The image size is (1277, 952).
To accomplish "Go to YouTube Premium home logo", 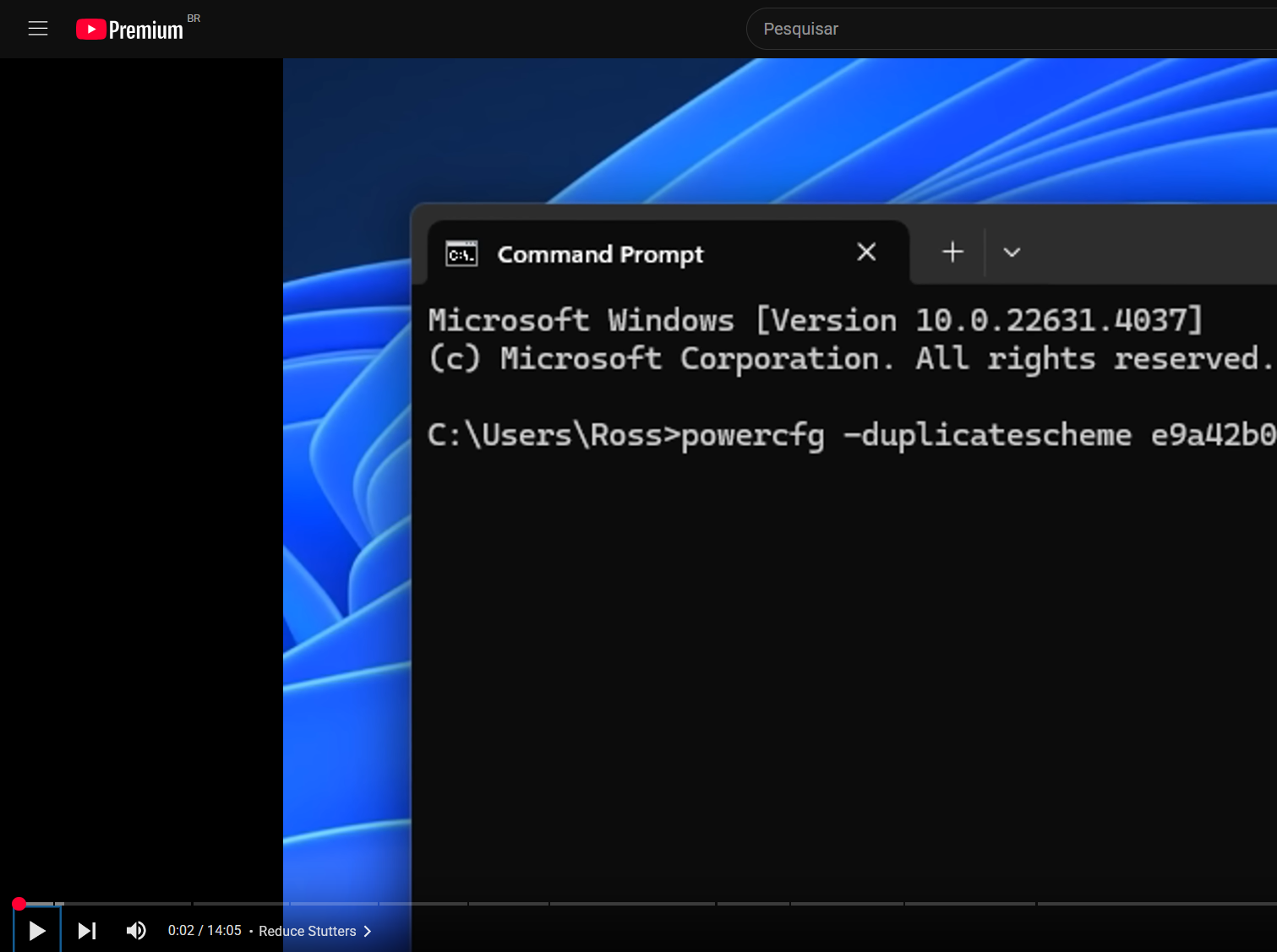I will [129, 30].
